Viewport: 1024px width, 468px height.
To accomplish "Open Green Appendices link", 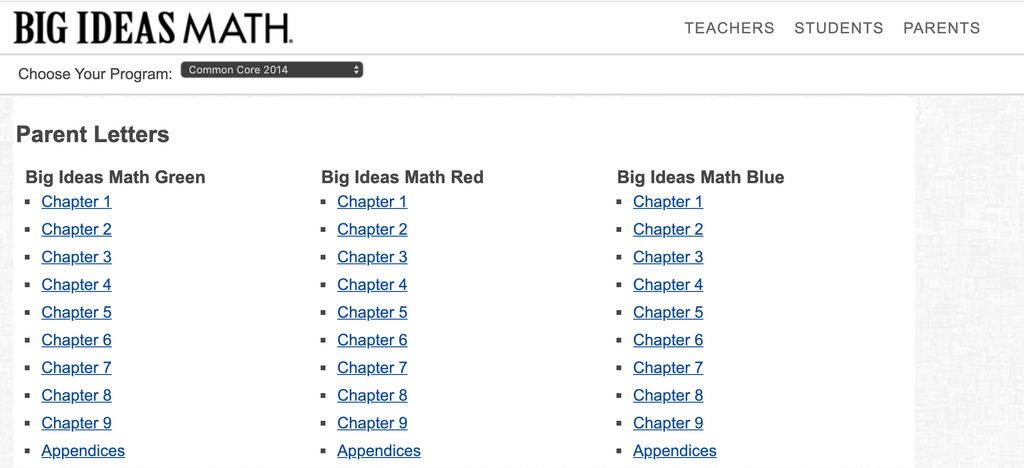I will [x=83, y=451].
